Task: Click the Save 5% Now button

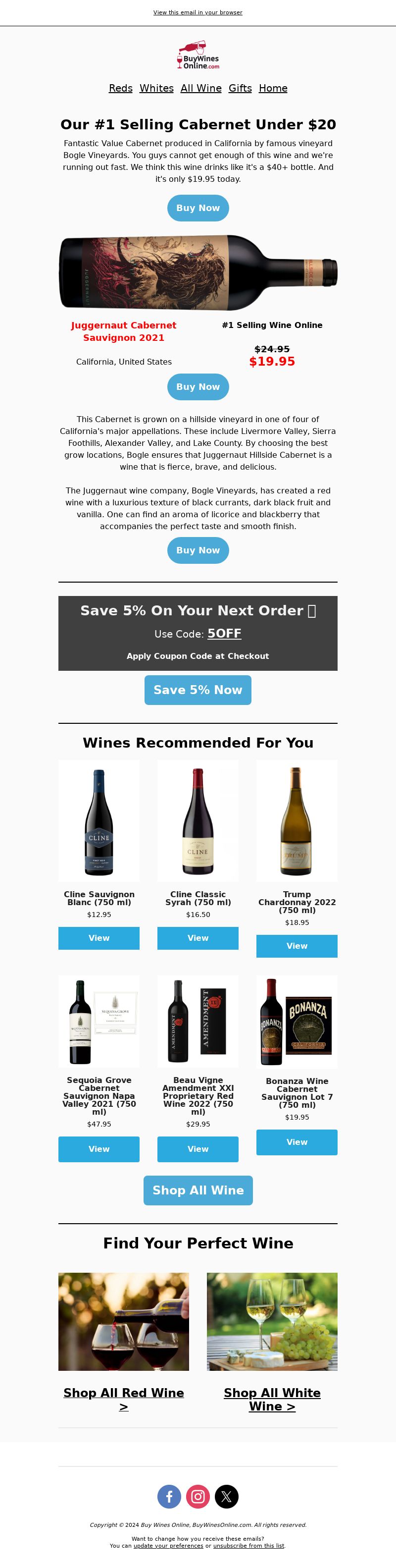Action: click(x=198, y=690)
